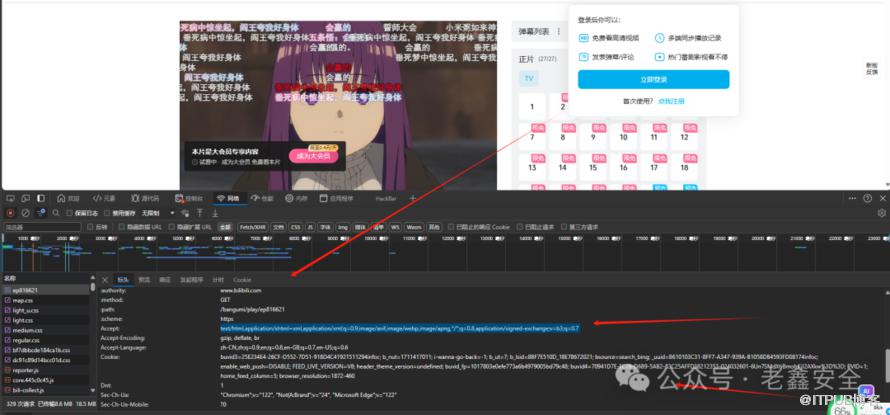Switch to the 源代码 Sources tab

point(145,198)
